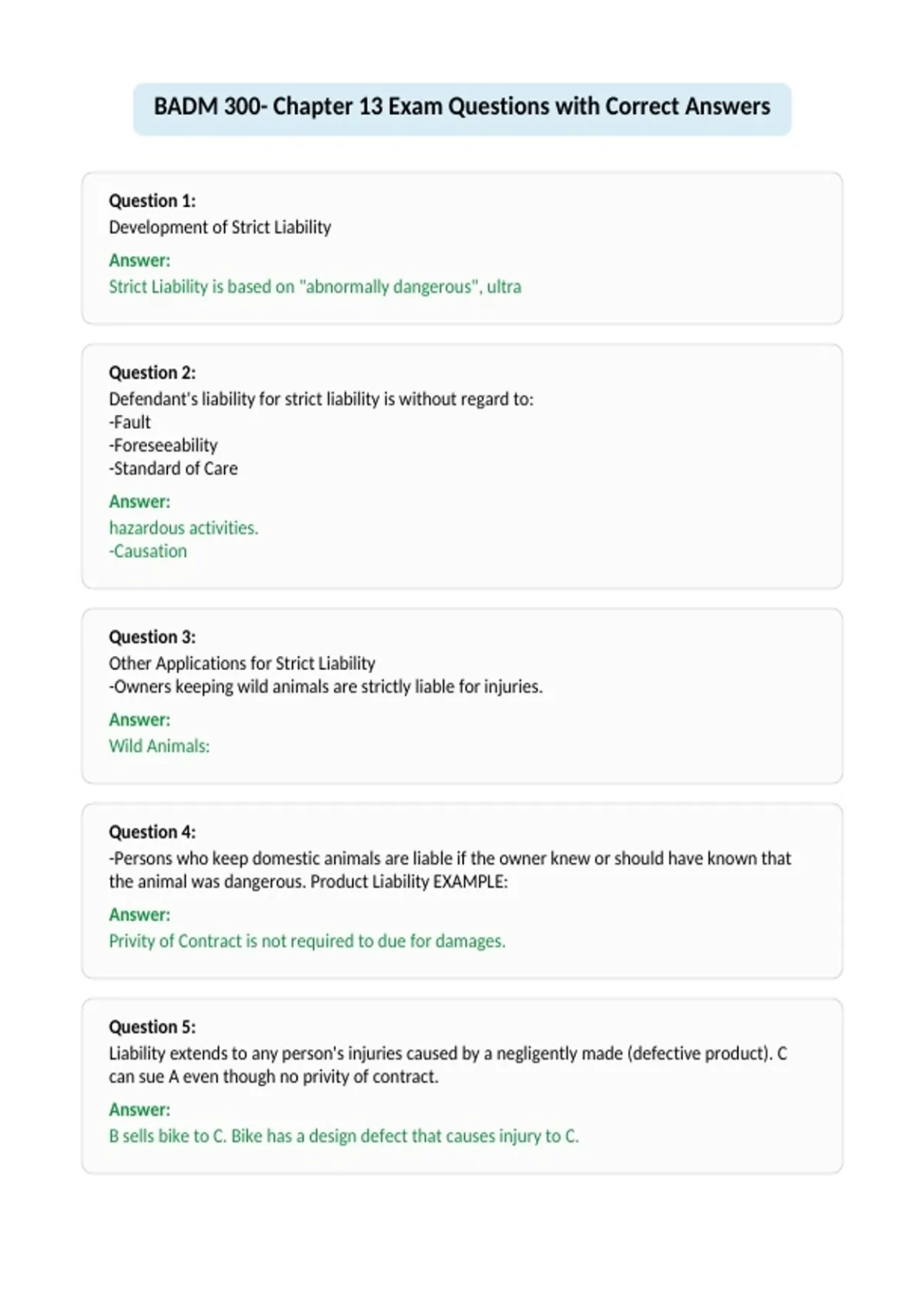Select the '-Fault' list line
Screen dimensions: 924x1309
[x=130, y=422]
